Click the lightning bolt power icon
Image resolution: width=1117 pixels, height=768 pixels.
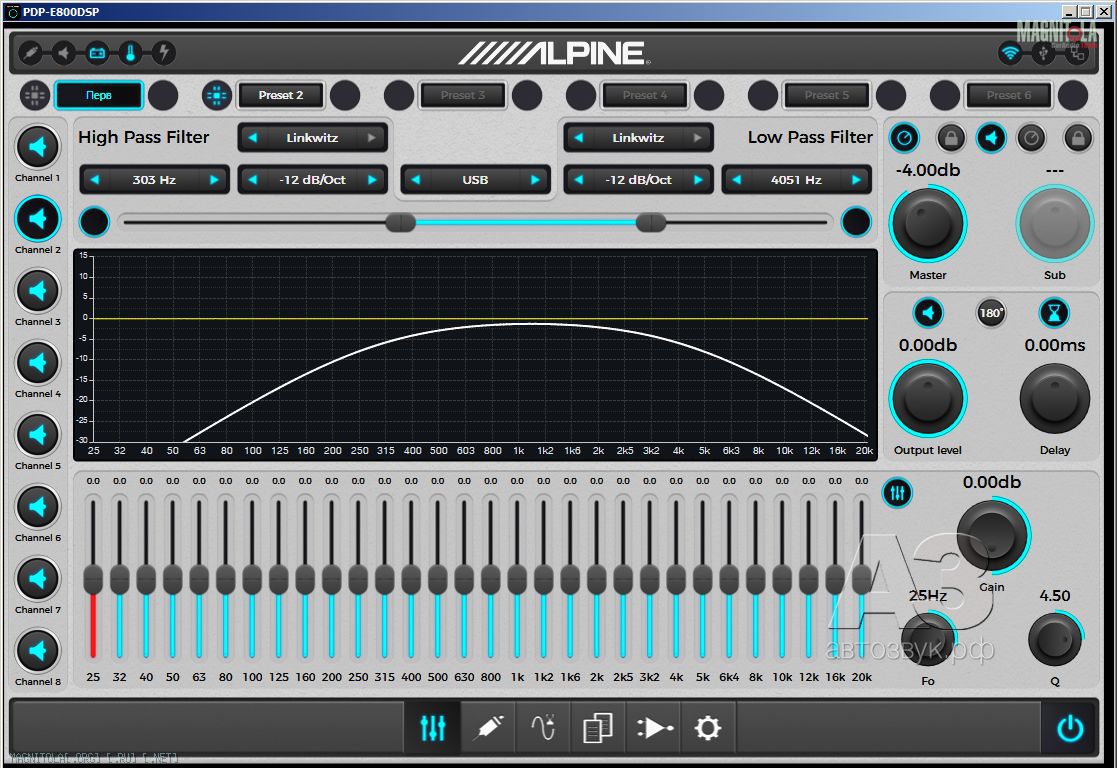(164, 53)
